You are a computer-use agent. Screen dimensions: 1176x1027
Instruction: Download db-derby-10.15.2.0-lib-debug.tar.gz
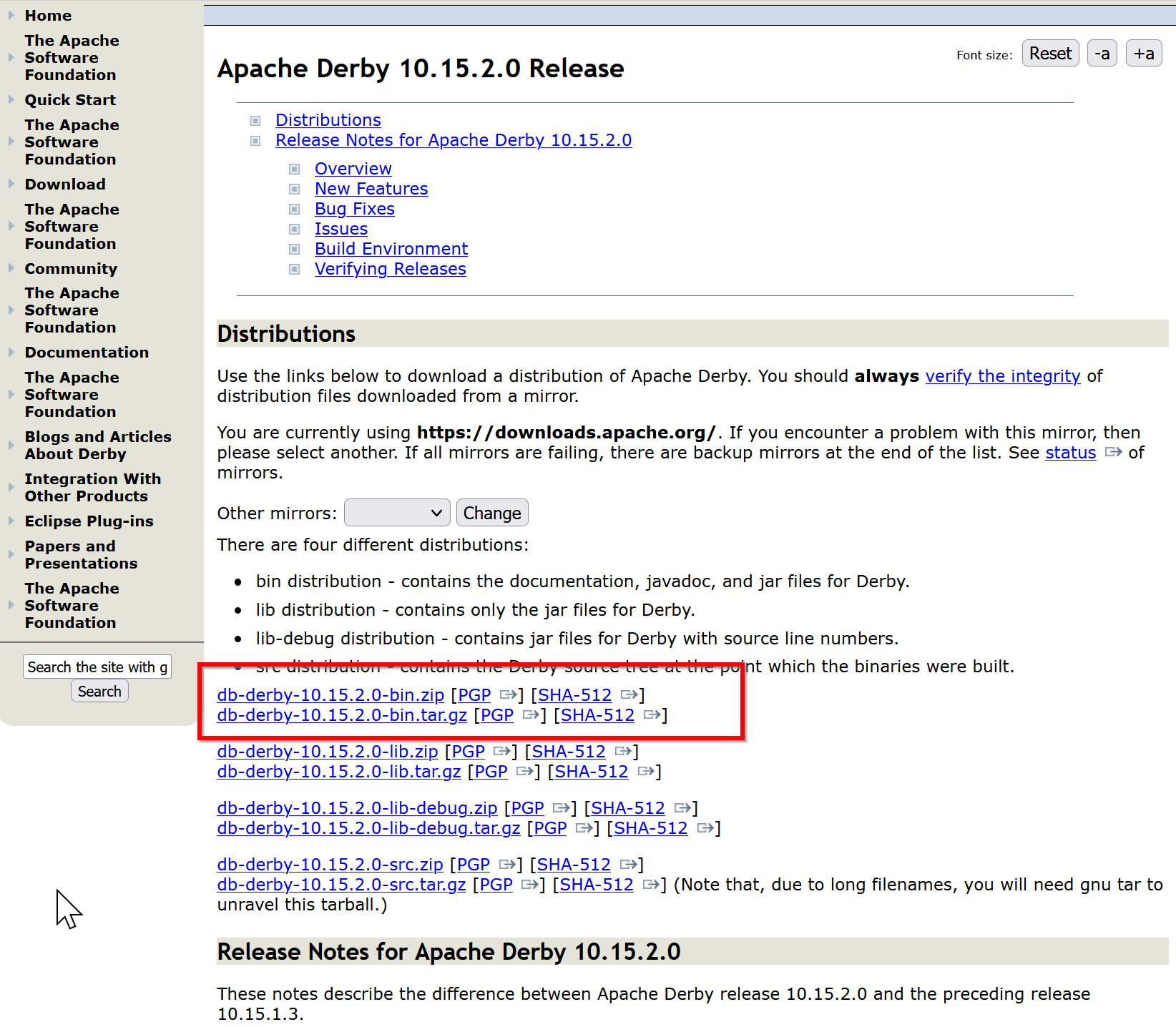(368, 827)
